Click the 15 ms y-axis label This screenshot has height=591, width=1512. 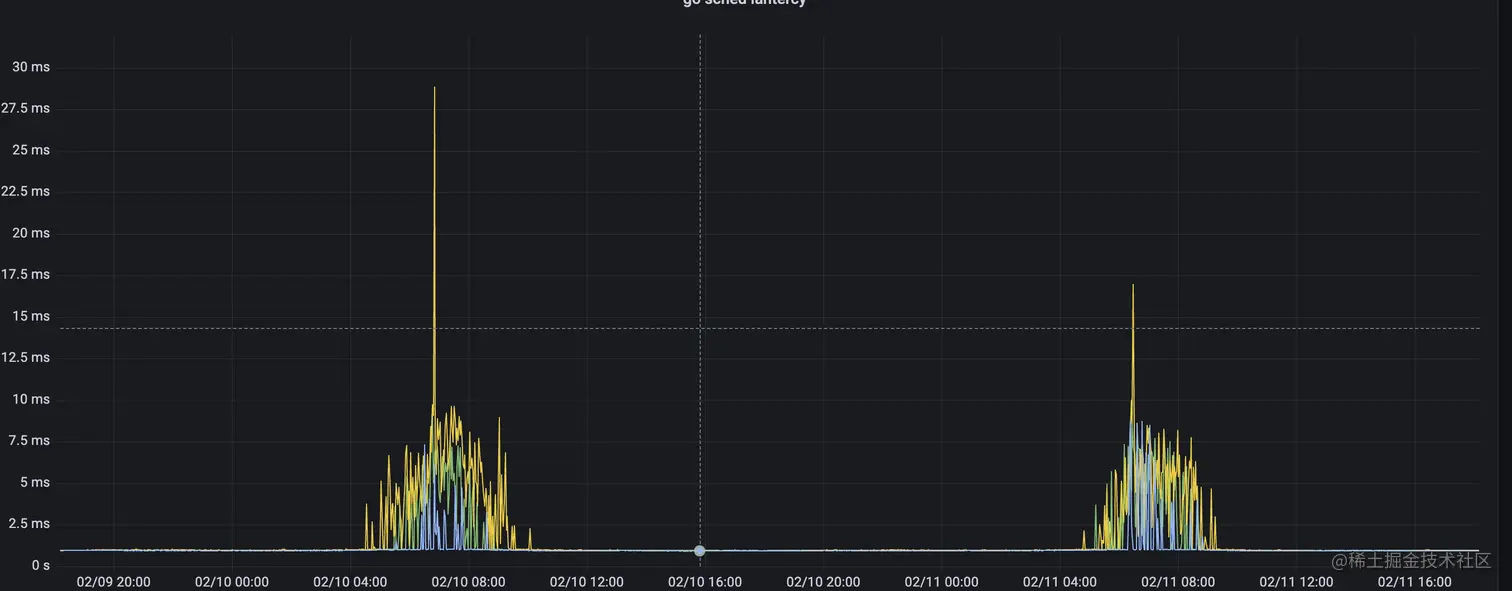[x=30, y=316]
